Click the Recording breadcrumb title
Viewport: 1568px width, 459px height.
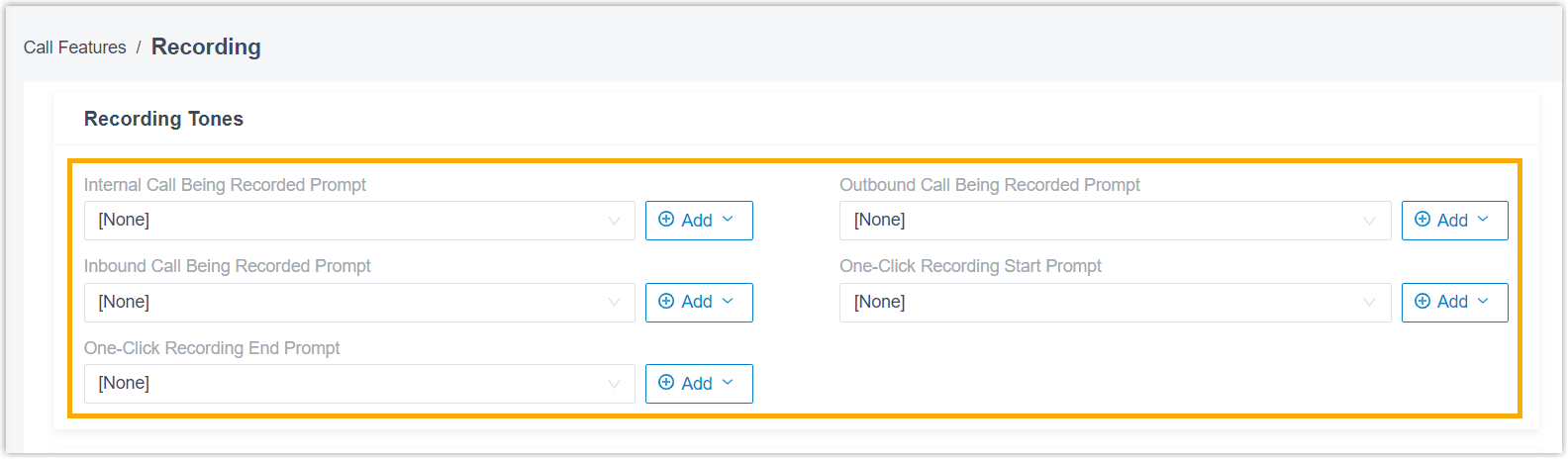tap(206, 47)
